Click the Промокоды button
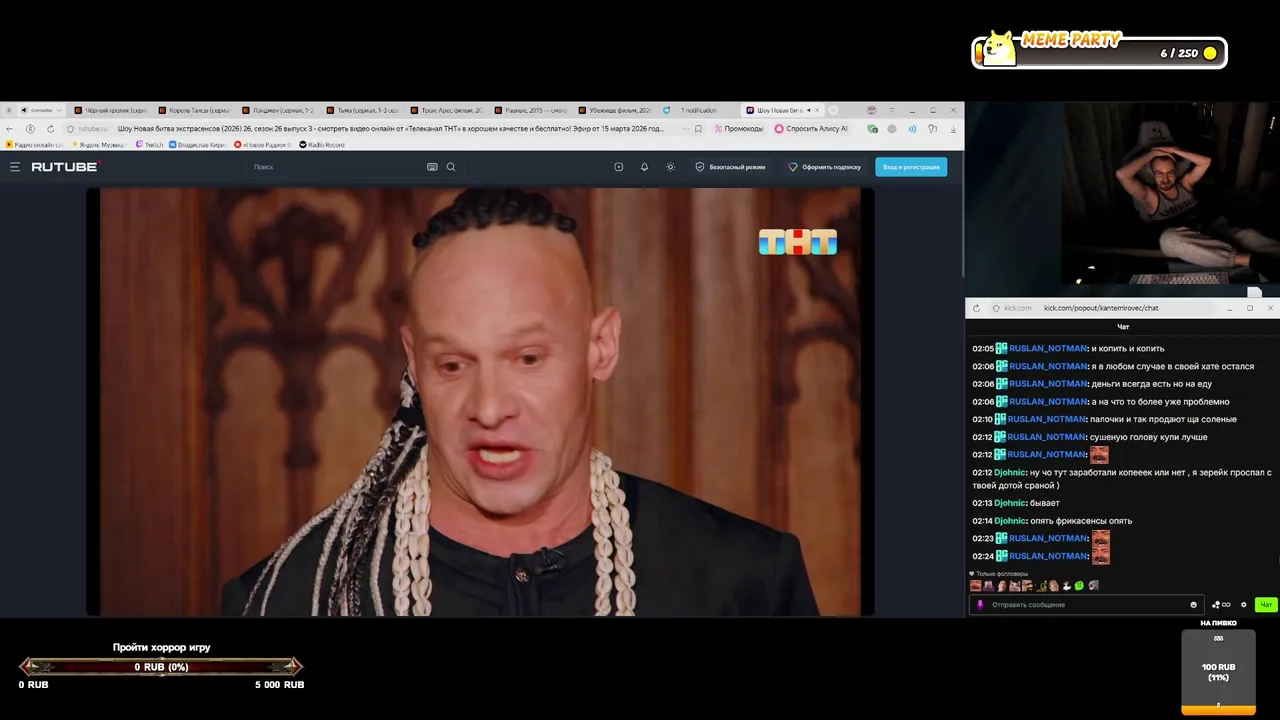 tap(738, 129)
